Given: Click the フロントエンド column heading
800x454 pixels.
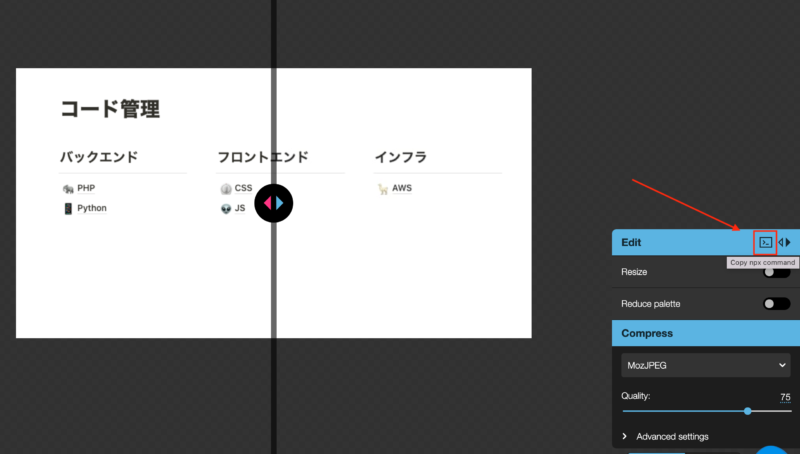Looking at the screenshot, I should point(263,157).
